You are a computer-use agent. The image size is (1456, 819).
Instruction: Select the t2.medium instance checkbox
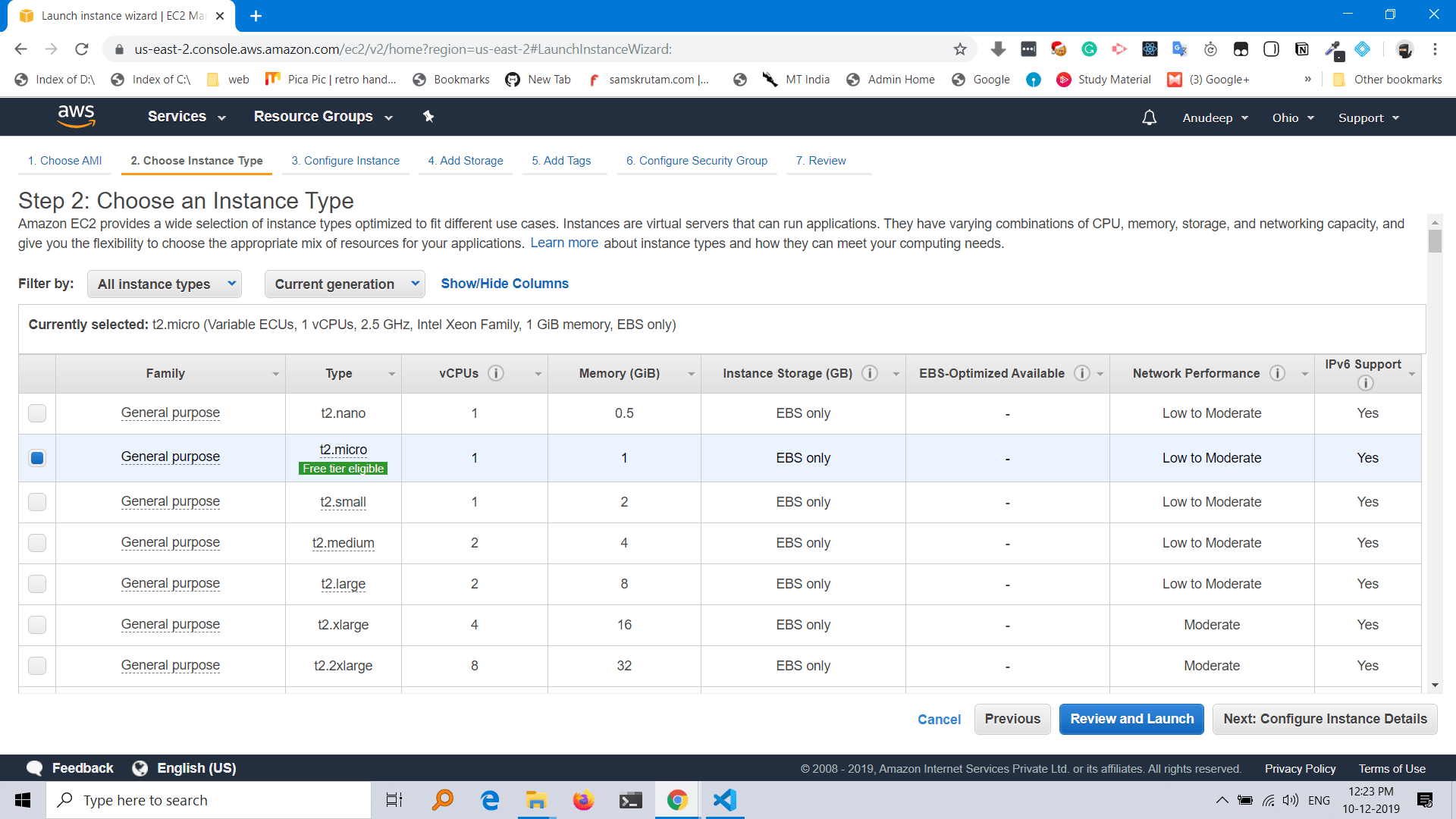37,543
